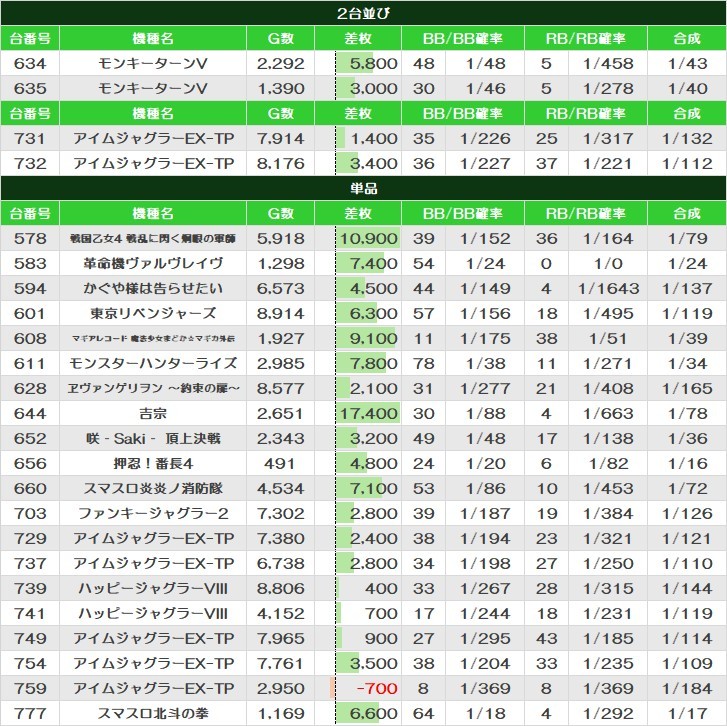Click 戦国乙女4 machine name in row 578
This screenshot has height=726, width=727.
pyautogui.click(x=153, y=239)
